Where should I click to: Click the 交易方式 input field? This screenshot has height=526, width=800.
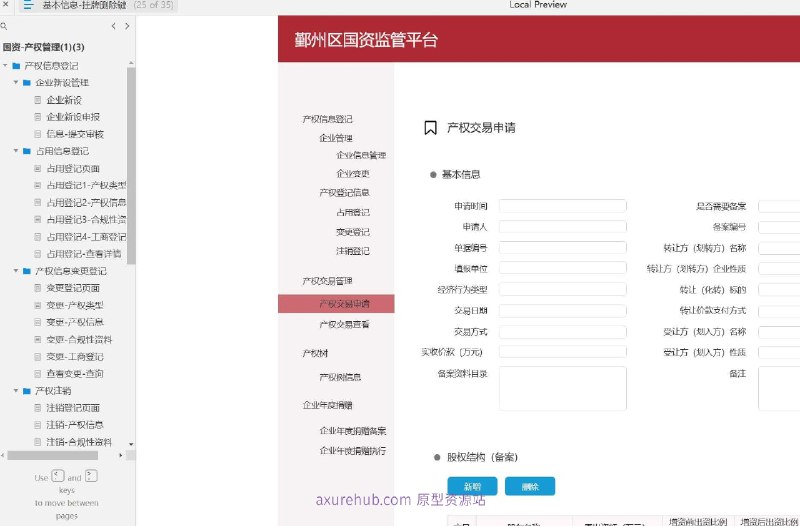point(562,332)
